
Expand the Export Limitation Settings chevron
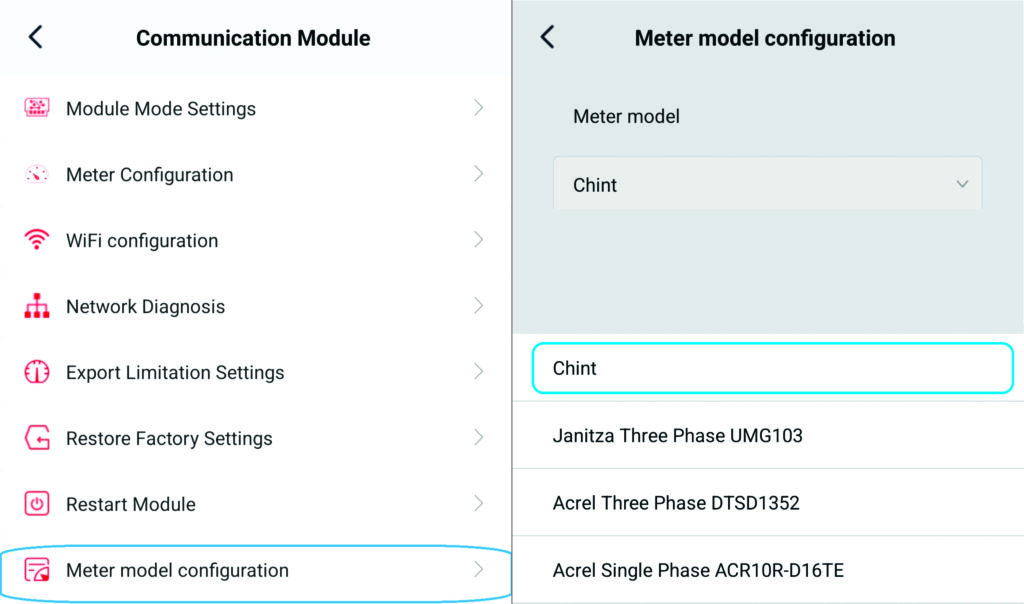[479, 372]
